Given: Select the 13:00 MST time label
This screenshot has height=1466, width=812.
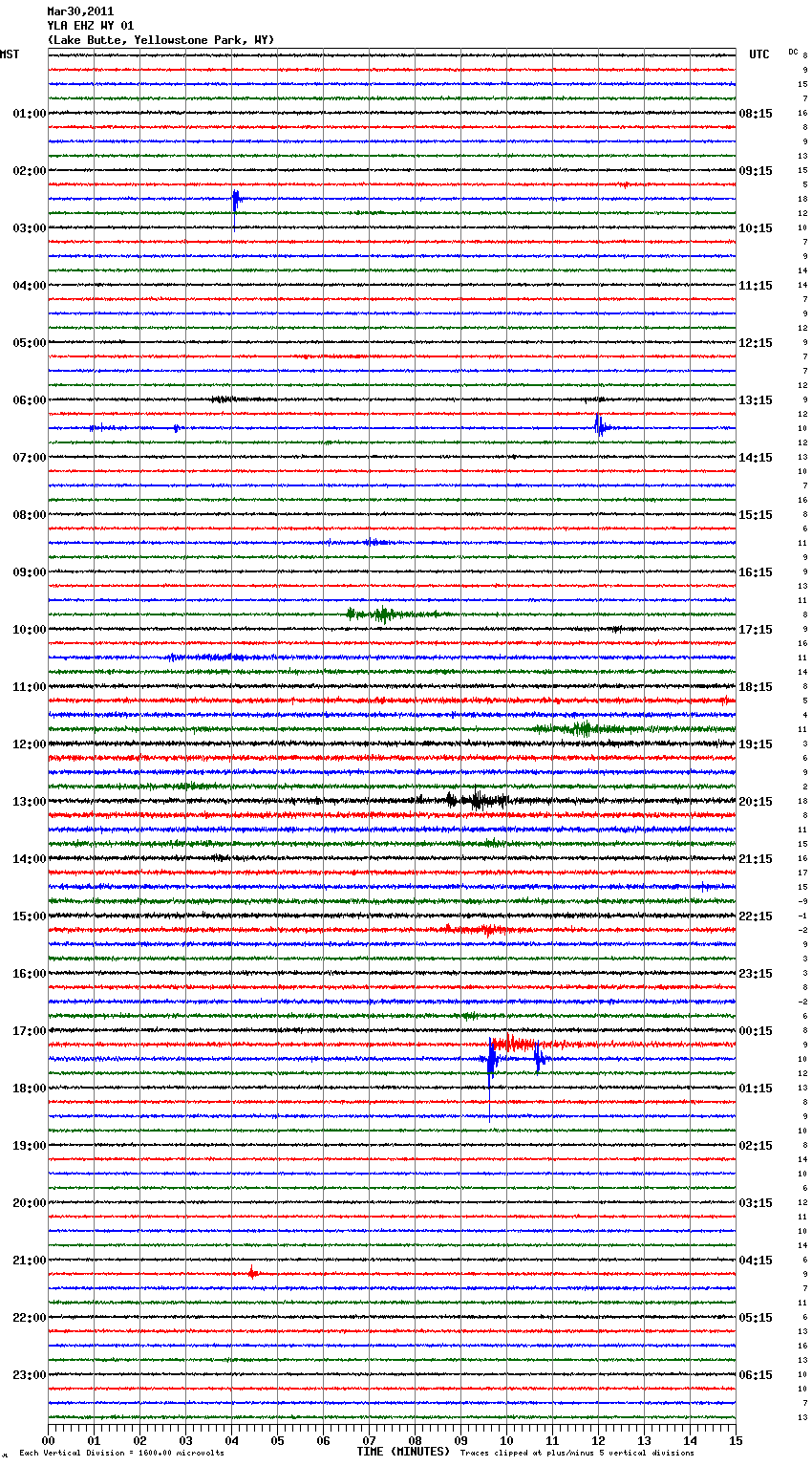Looking at the screenshot, I should (x=30, y=802).
